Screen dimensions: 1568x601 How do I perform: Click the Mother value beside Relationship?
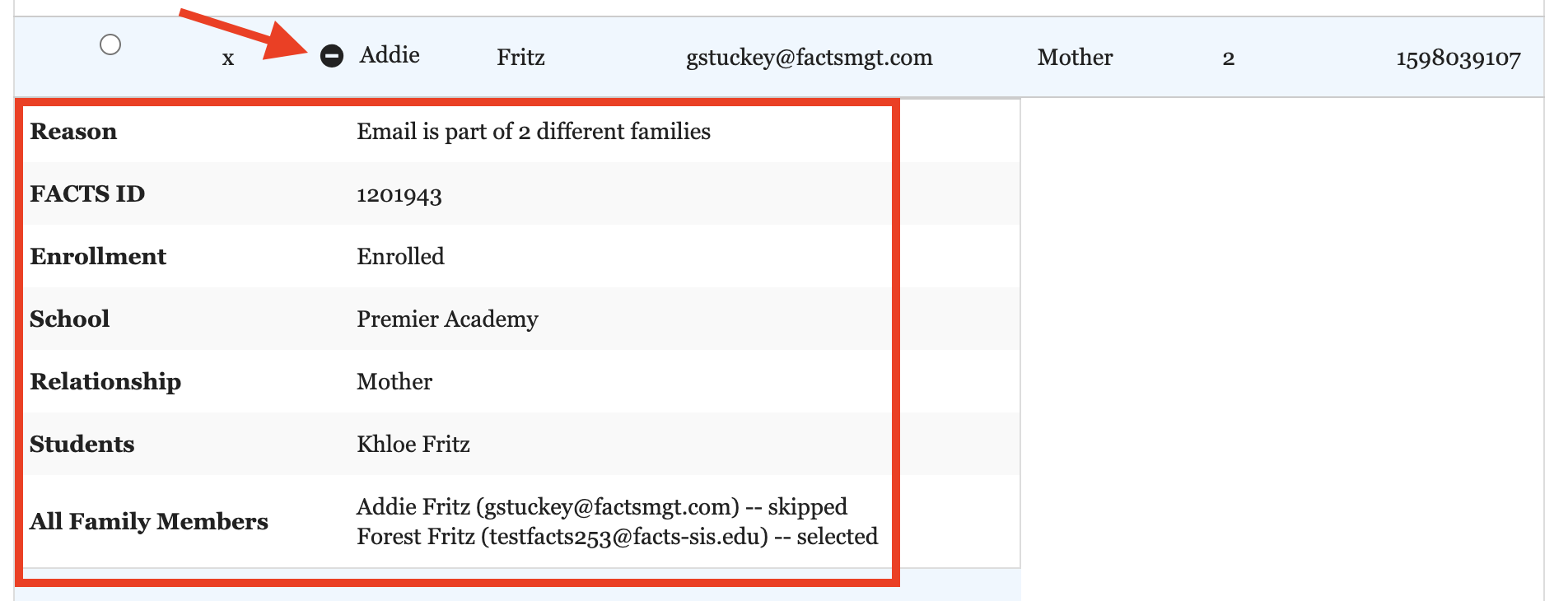[x=394, y=382]
